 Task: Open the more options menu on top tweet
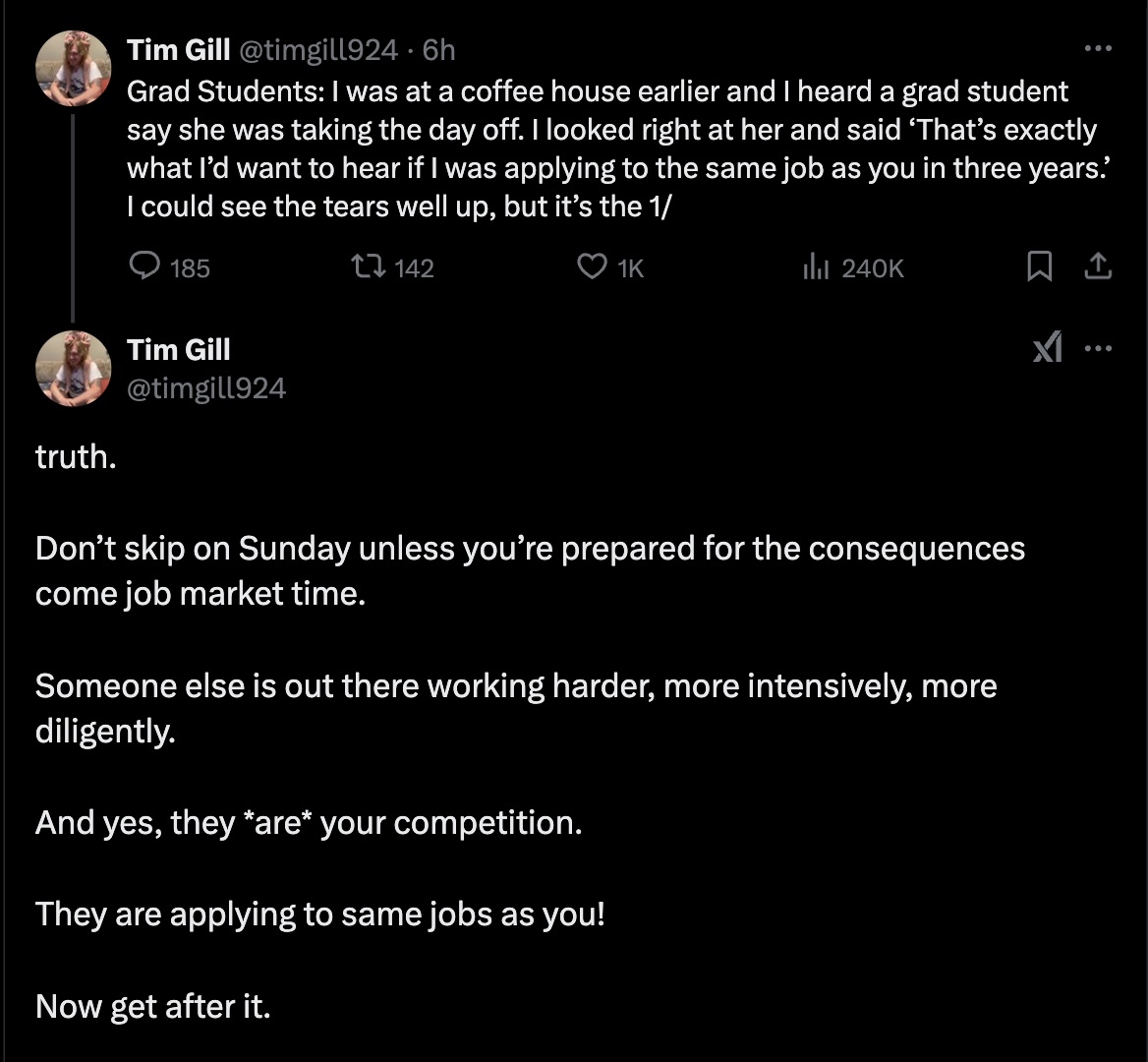(1097, 48)
